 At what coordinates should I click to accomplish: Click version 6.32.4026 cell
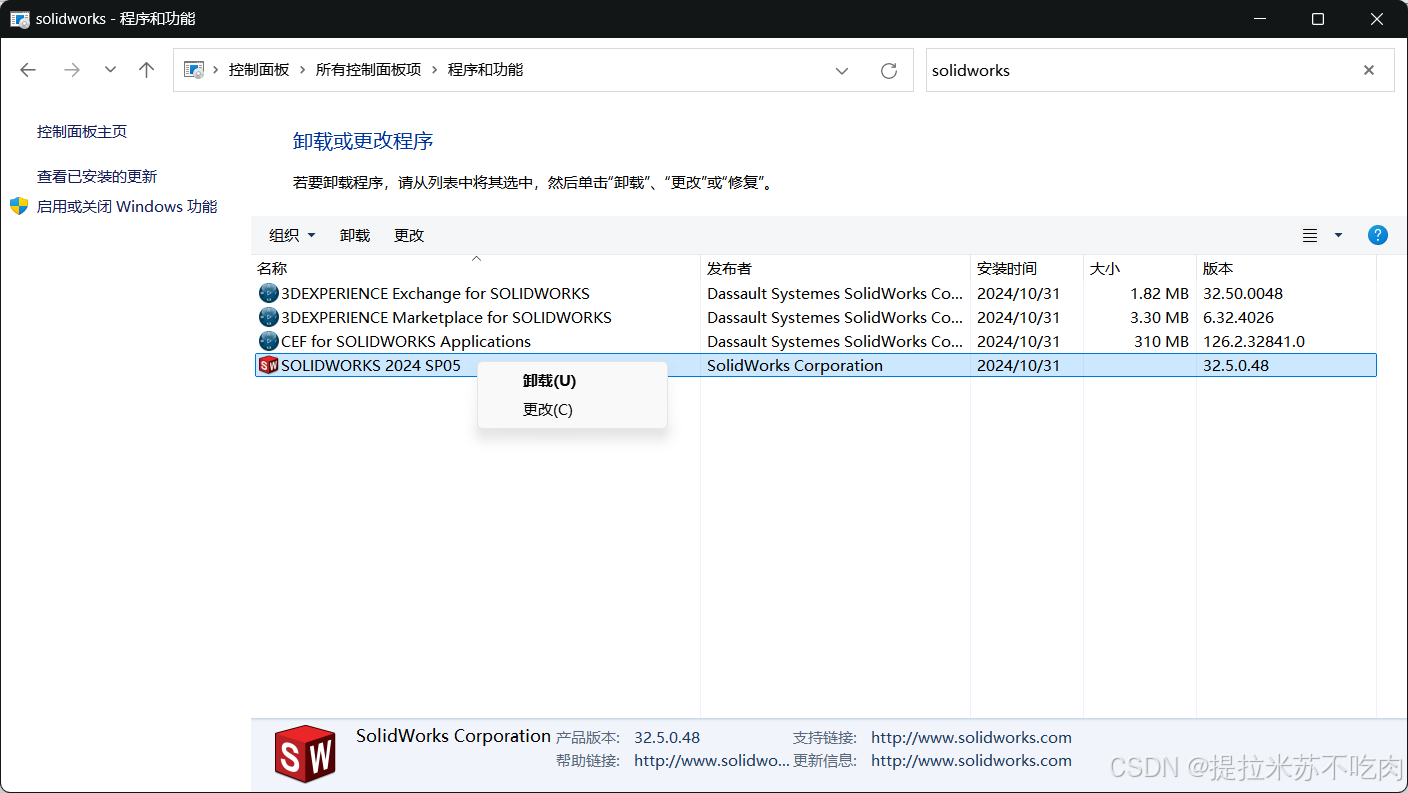click(1238, 318)
